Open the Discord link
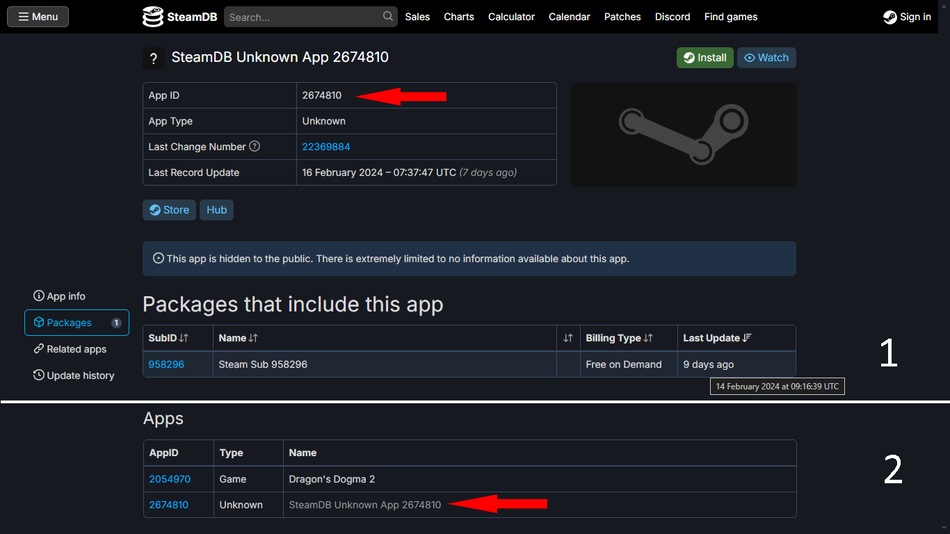950x534 pixels. (x=673, y=17)
